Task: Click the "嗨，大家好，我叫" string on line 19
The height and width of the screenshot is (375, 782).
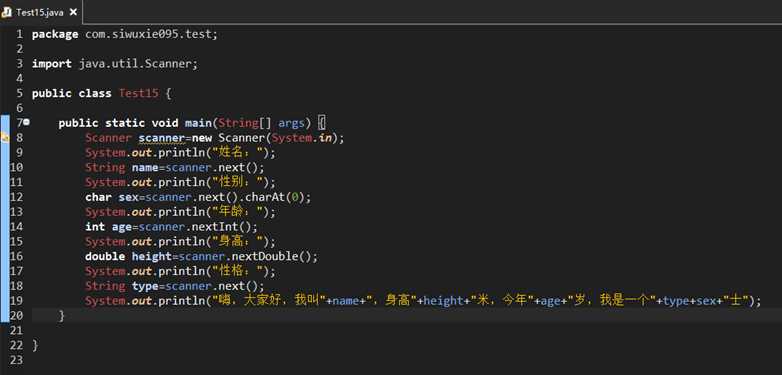Action: click(269, 301)
